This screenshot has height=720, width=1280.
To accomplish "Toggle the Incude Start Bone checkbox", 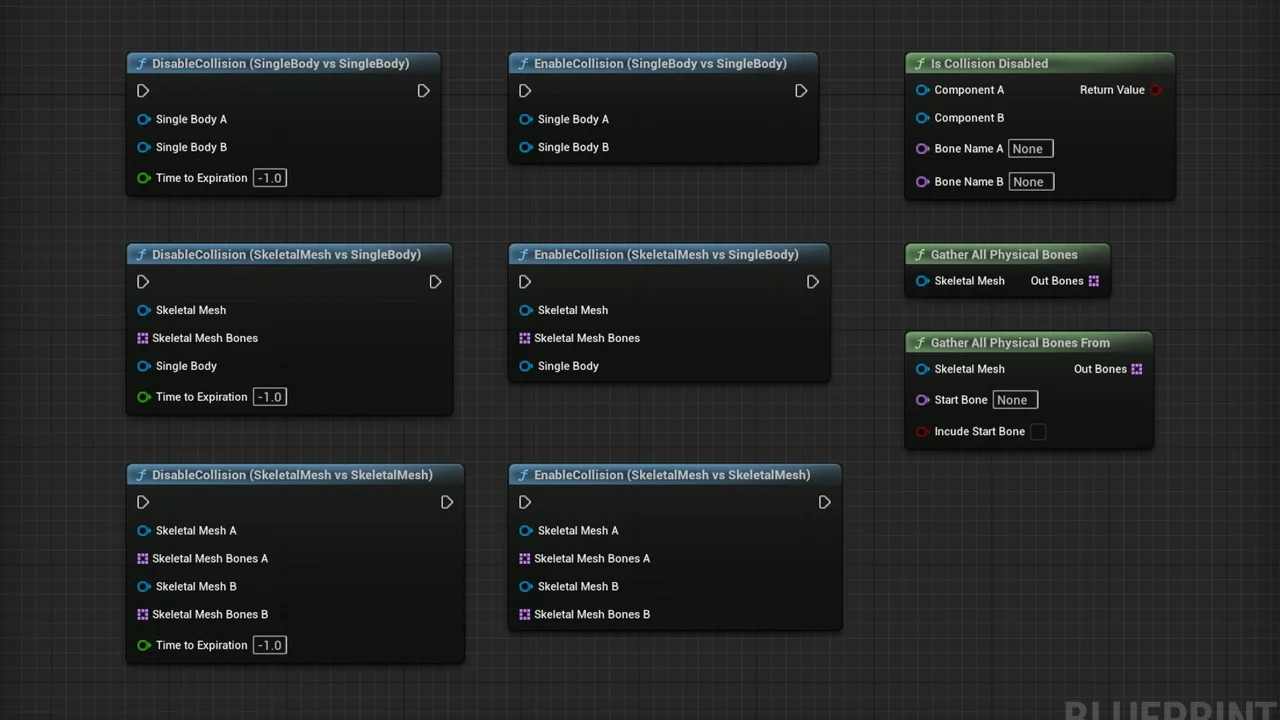I will 1038,432.
